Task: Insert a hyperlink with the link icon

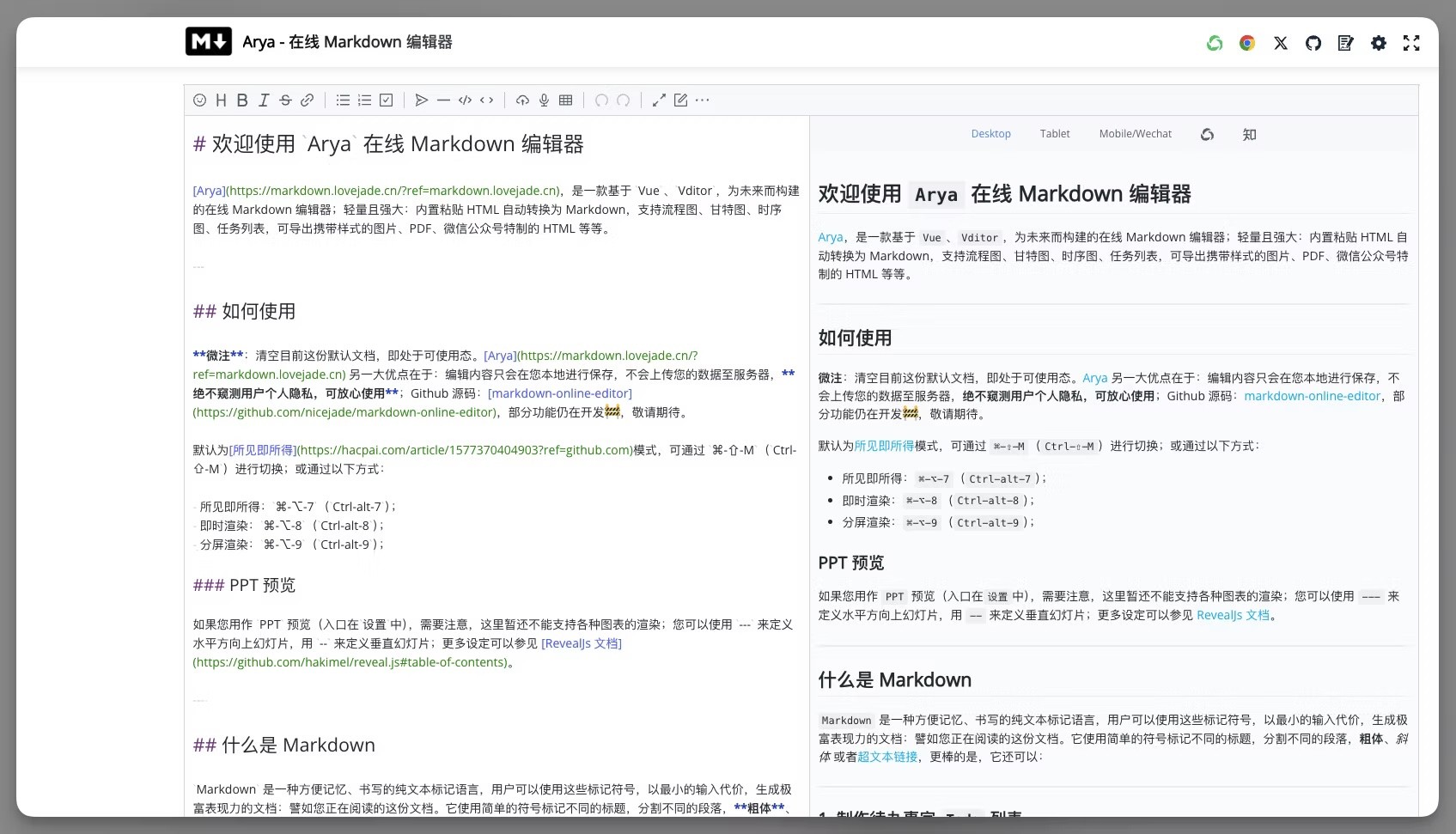Action: [x=307, y=100]
